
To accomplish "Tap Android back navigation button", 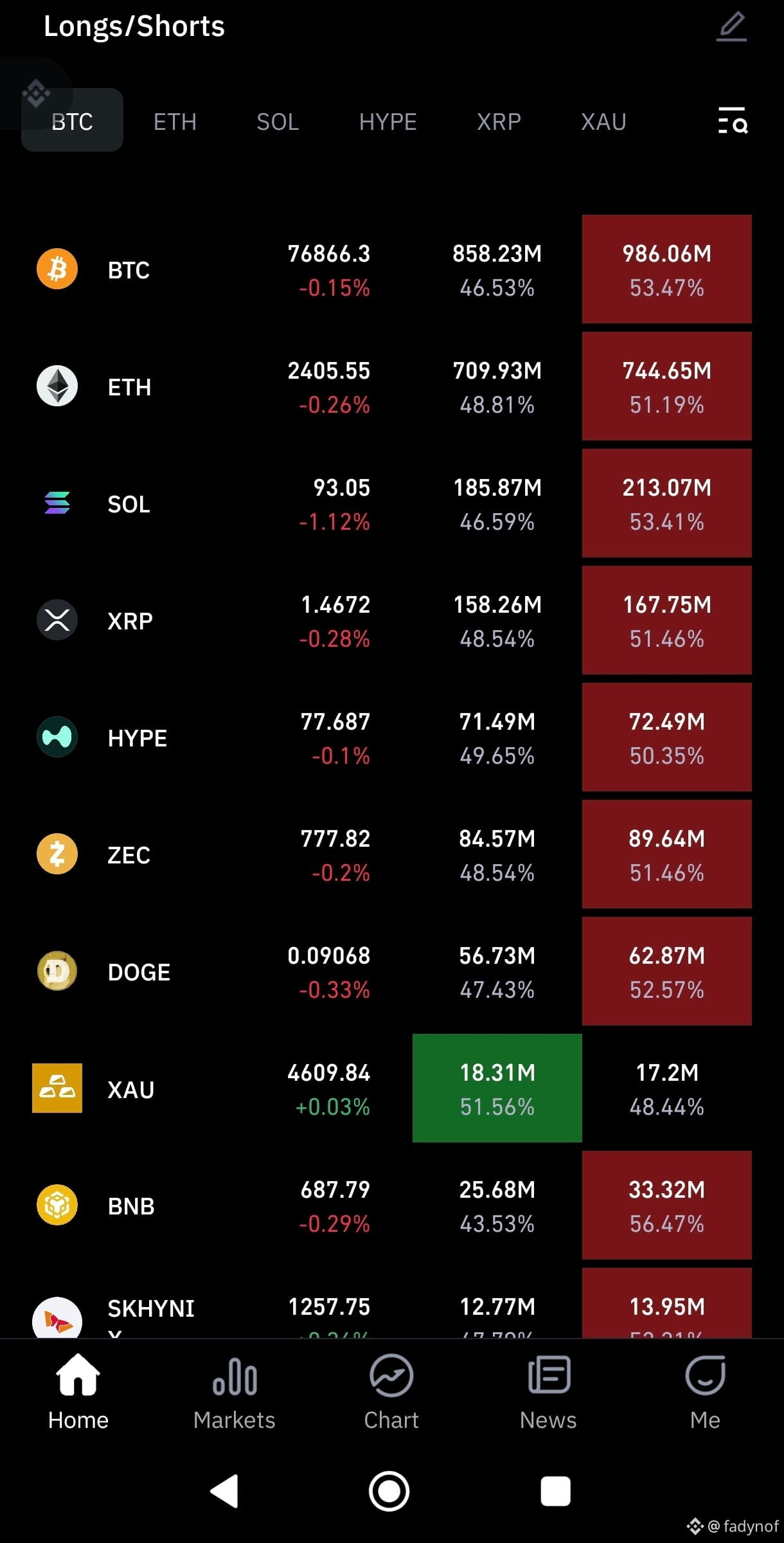I will click(224, 1491).
